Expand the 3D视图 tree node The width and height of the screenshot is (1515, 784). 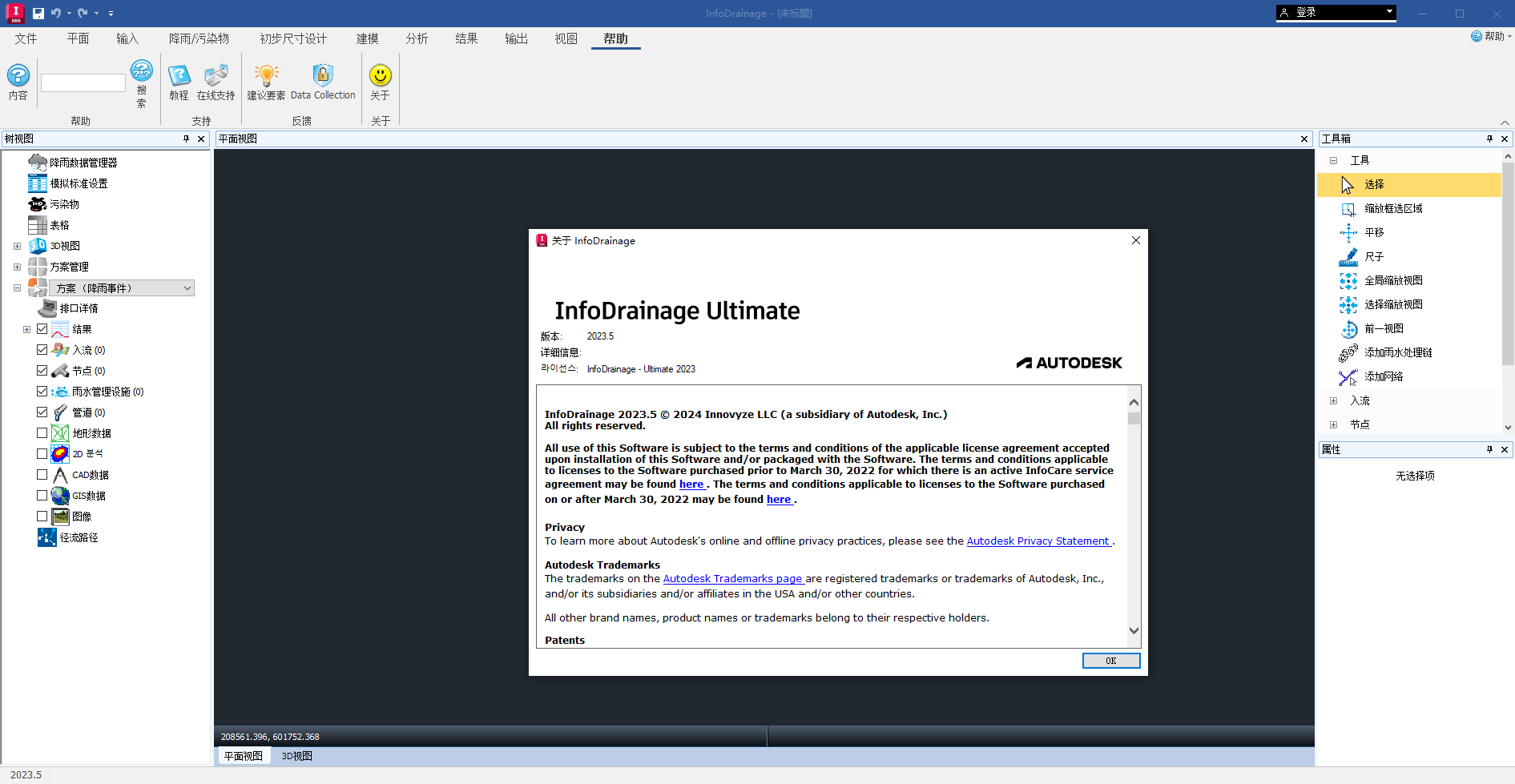pyautogui.click(x=17, y=246)
